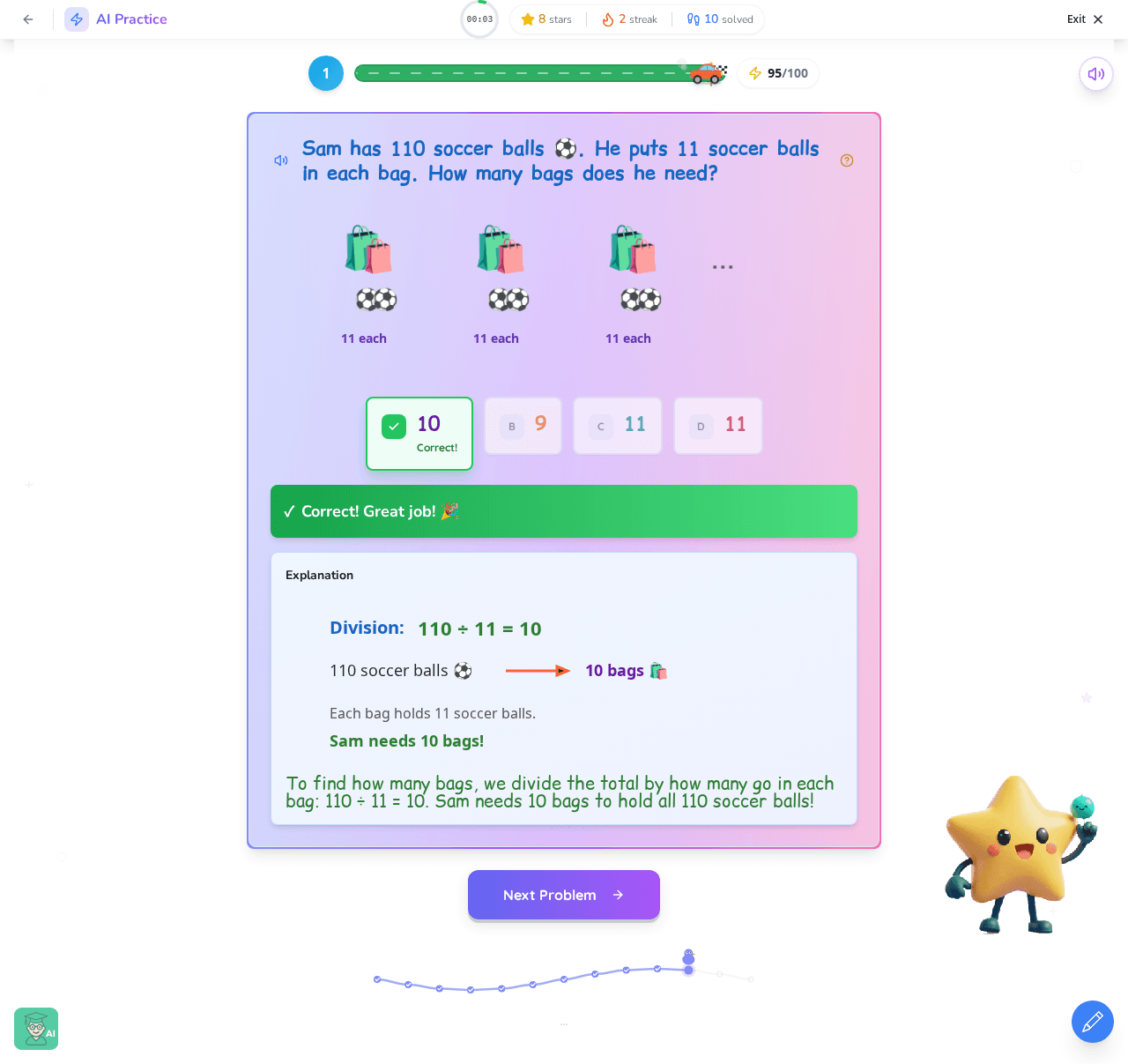
Task: Click the second shopping bags image
Action: coord(501,249)
